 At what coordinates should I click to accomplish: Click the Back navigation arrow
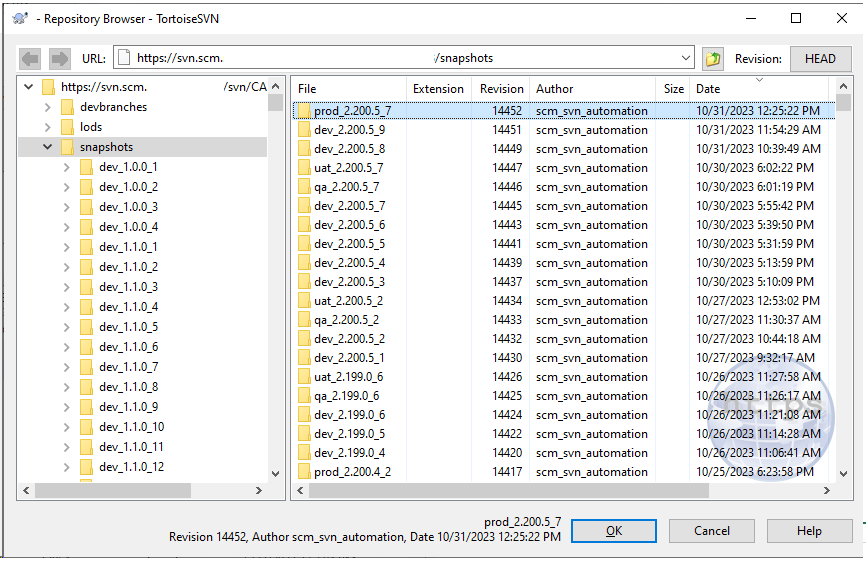point(30,59)
